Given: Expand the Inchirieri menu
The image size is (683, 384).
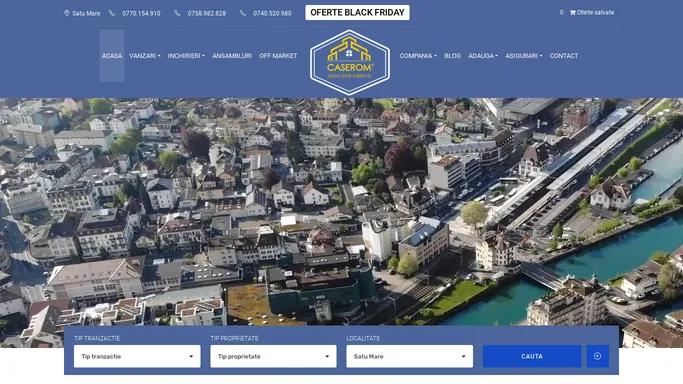Looking at the screenshot, I should pyautogui.click(x=186, y=56).
